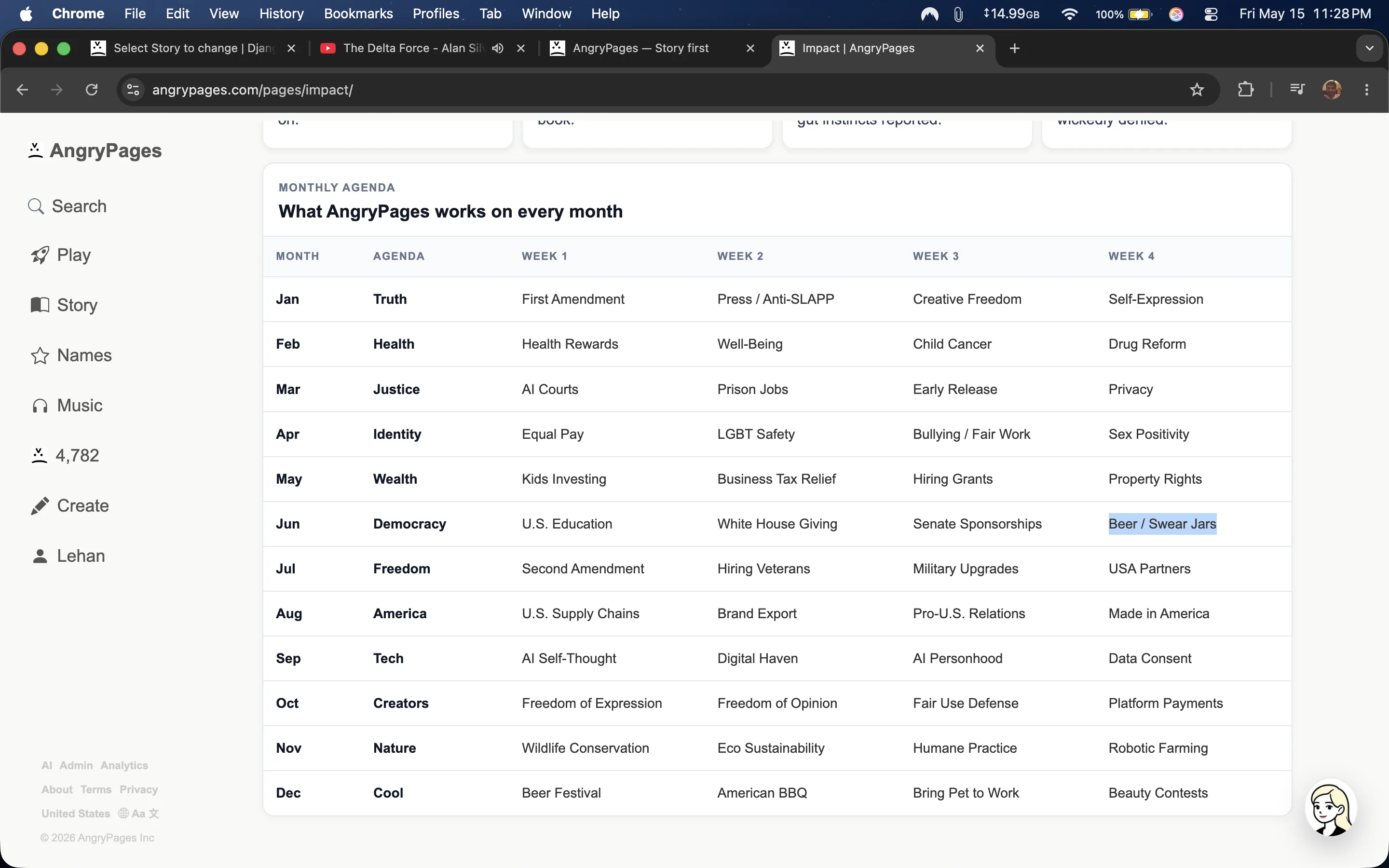This screenshot has height=868, width=1389.
Task: Click the Create pencil icon
Action: (40, 506)
